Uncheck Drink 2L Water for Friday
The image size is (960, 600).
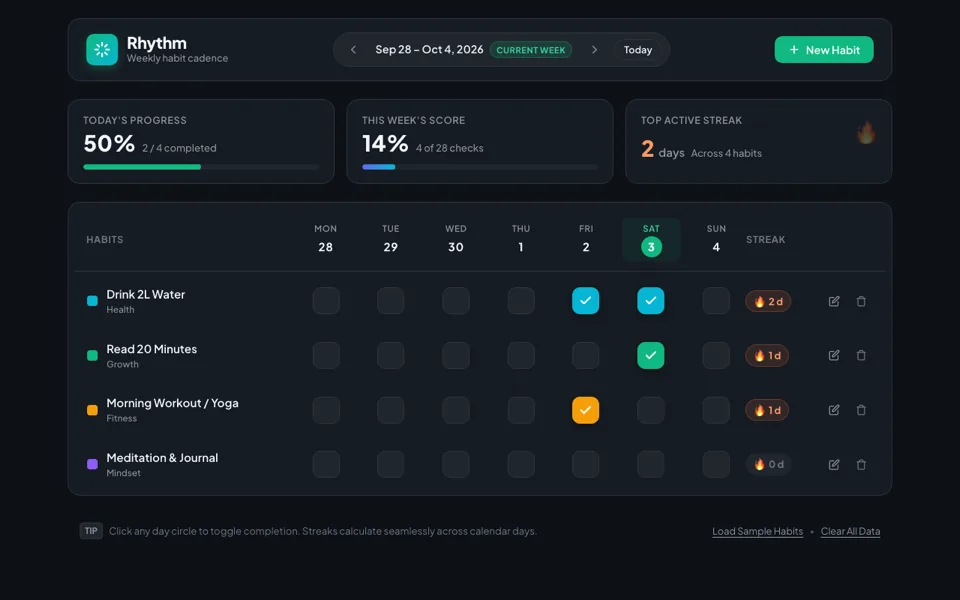(585, 301)
